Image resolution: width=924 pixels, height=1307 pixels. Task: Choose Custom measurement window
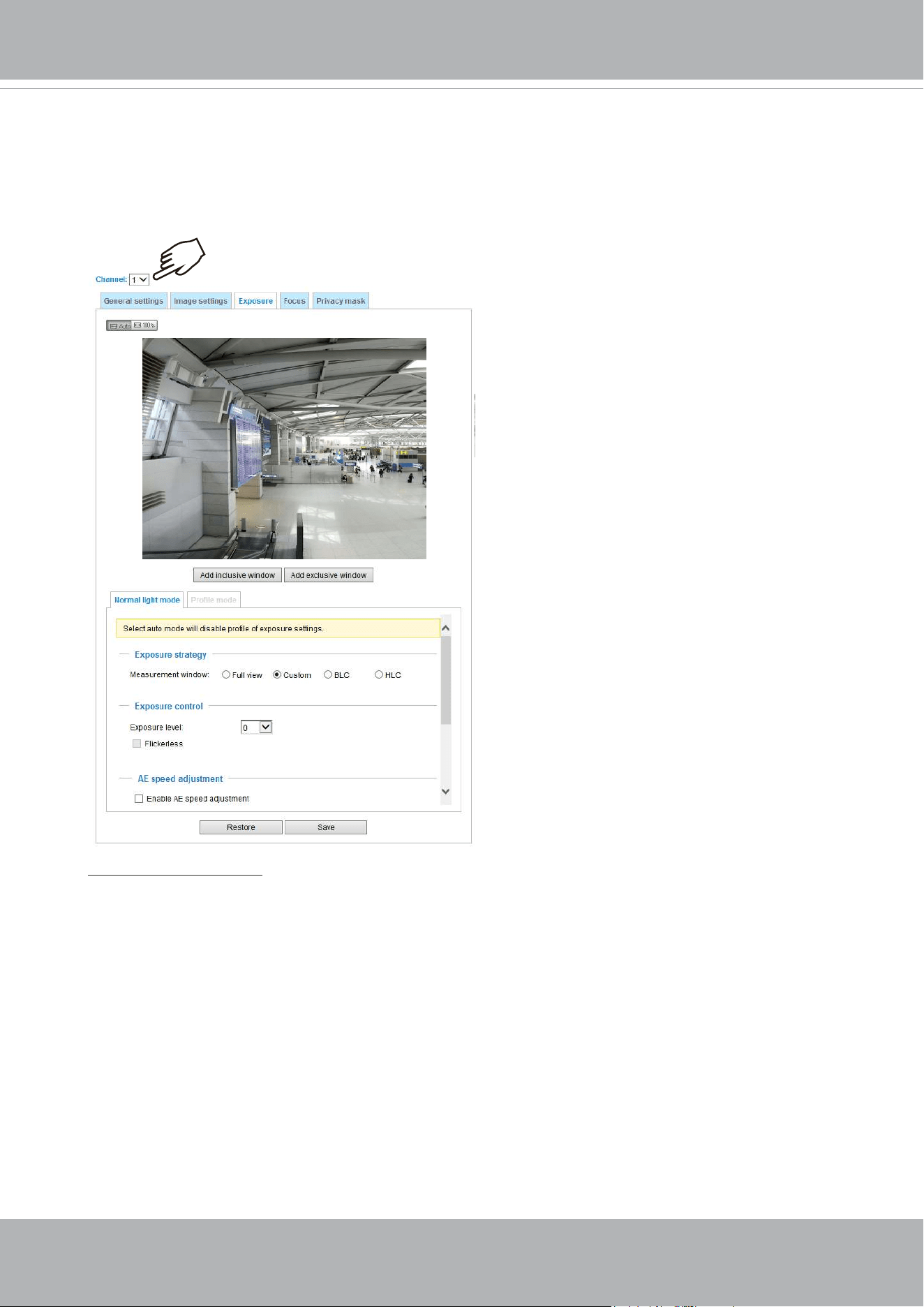[x=277, y=674]
